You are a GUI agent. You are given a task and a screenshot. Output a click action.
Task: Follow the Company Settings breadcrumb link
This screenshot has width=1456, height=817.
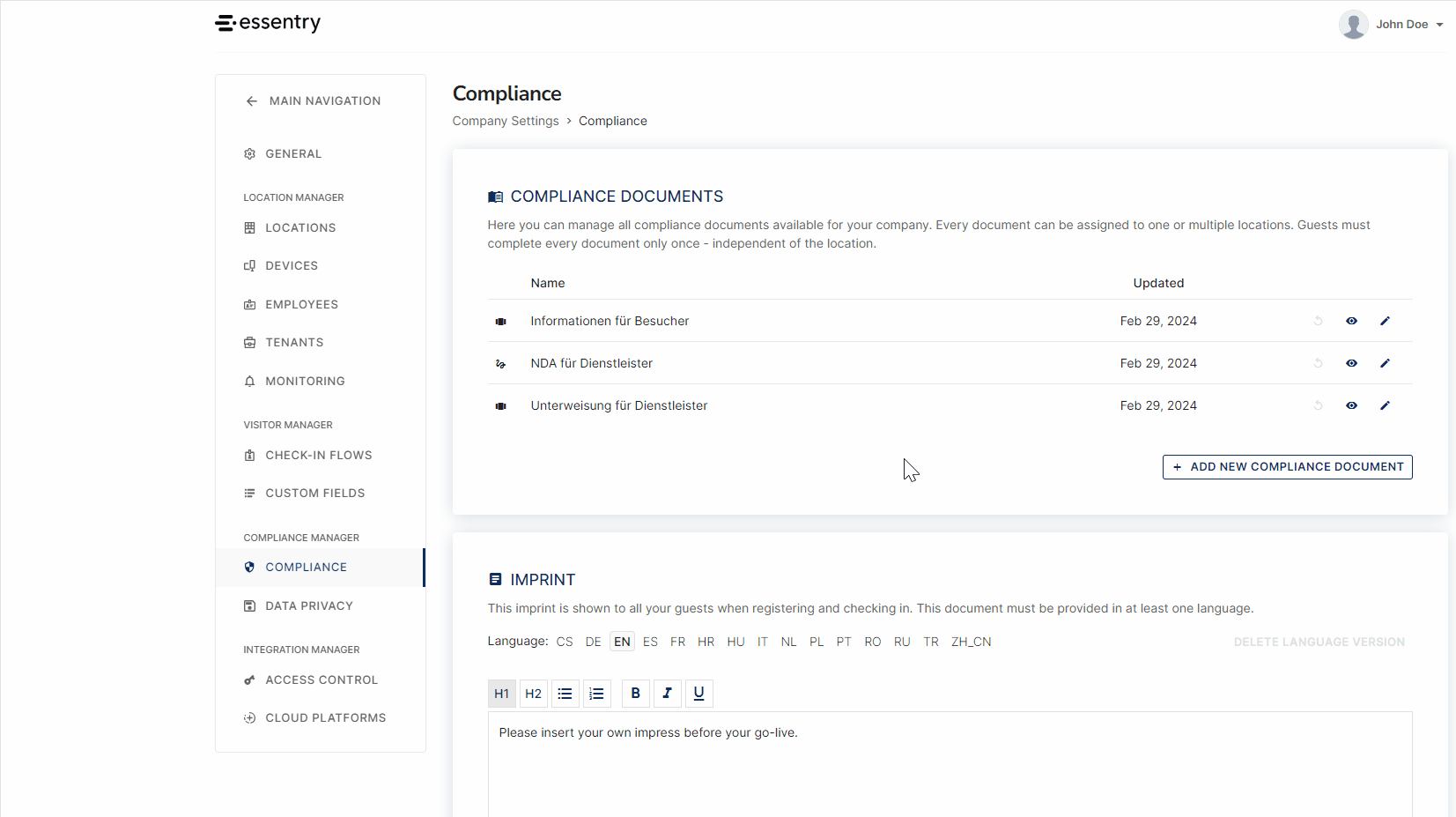[506, 122]
